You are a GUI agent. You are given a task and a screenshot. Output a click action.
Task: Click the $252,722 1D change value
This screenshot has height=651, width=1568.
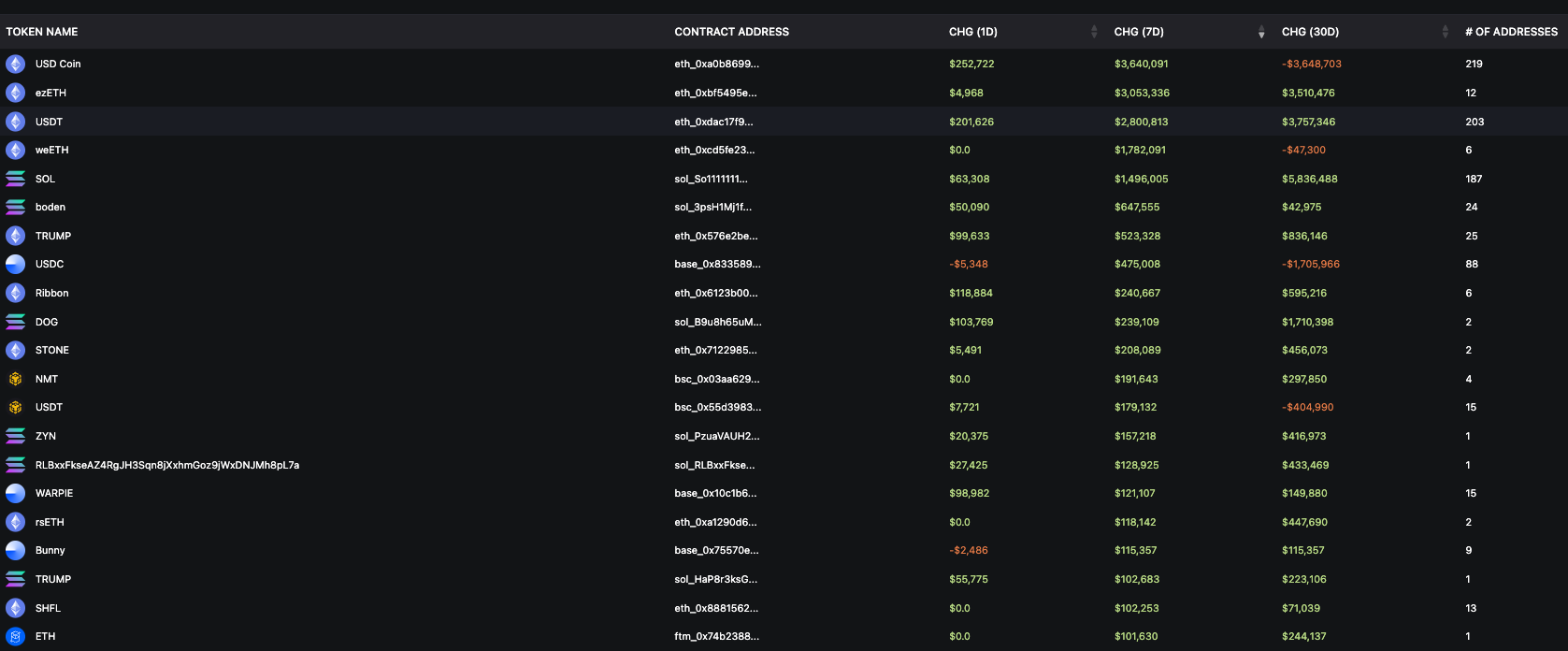point(971,64)
